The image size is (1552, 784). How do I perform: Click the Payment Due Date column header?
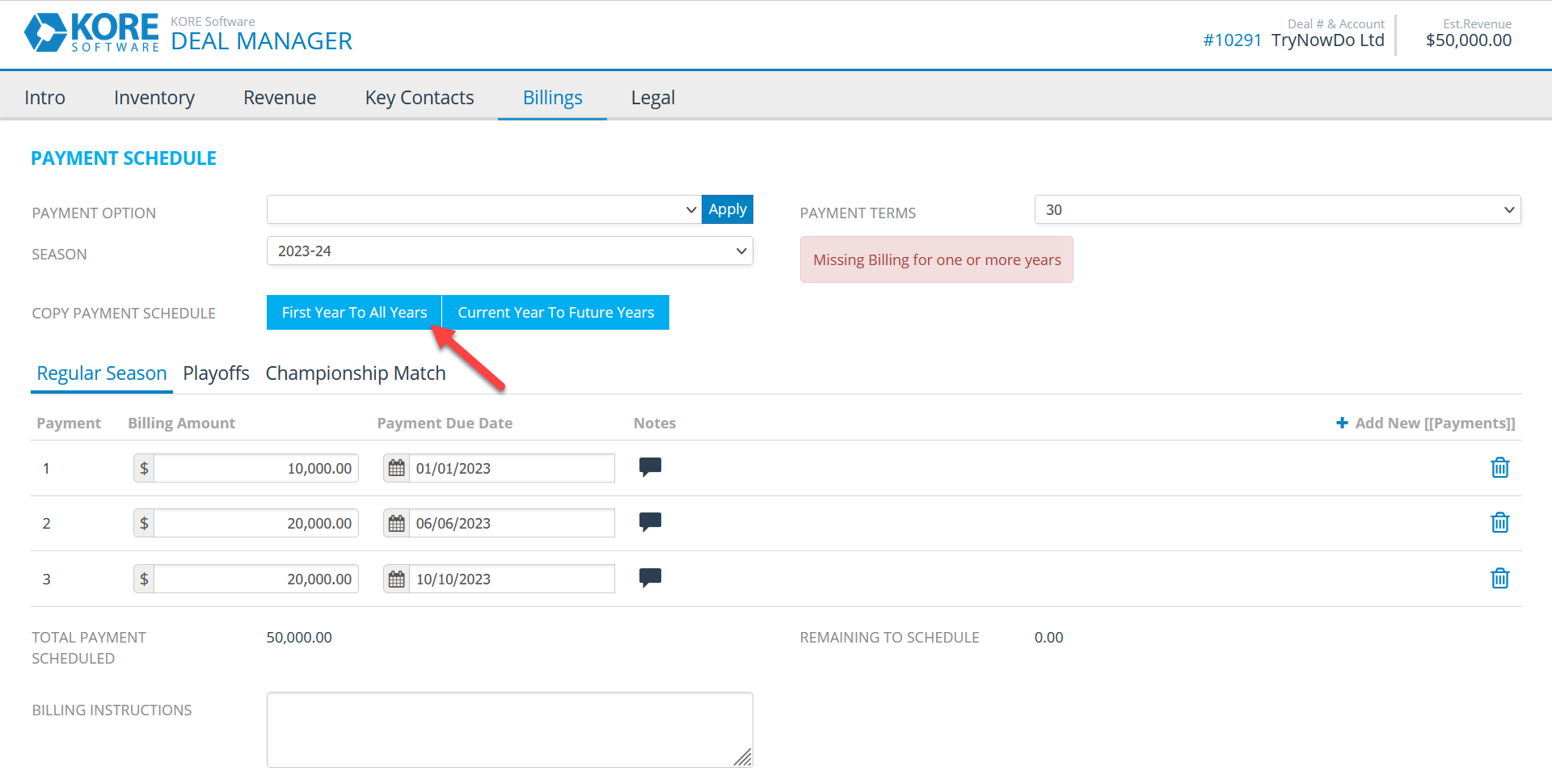(445, 423)
